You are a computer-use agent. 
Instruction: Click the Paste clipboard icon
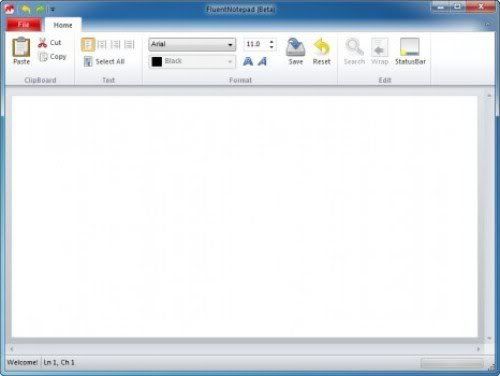21,51
